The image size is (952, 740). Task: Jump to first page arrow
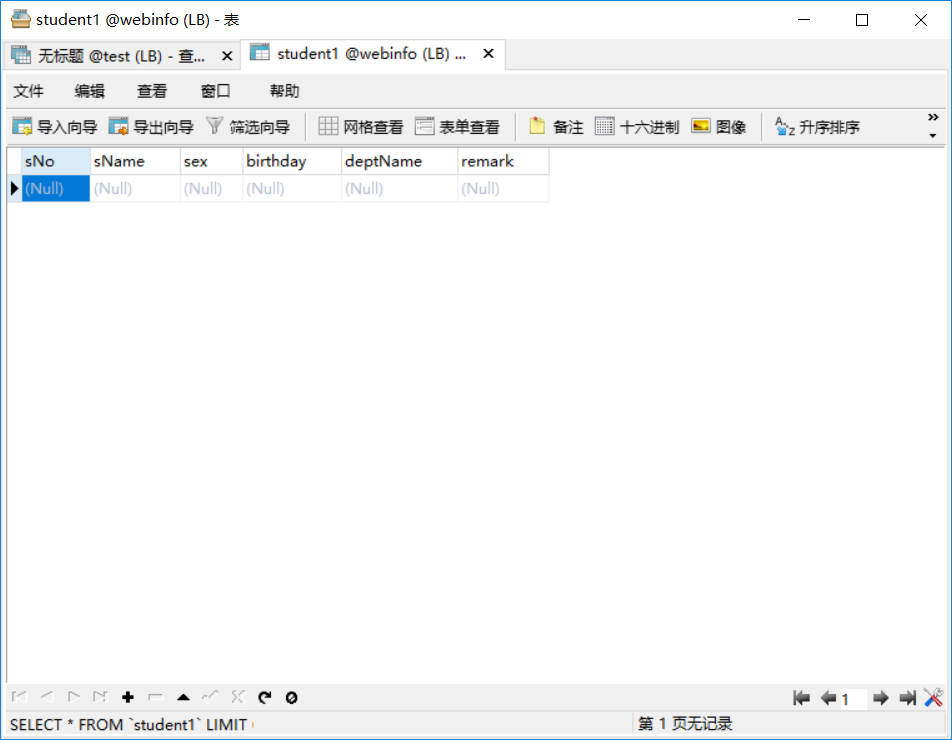(x=801, y=698)
